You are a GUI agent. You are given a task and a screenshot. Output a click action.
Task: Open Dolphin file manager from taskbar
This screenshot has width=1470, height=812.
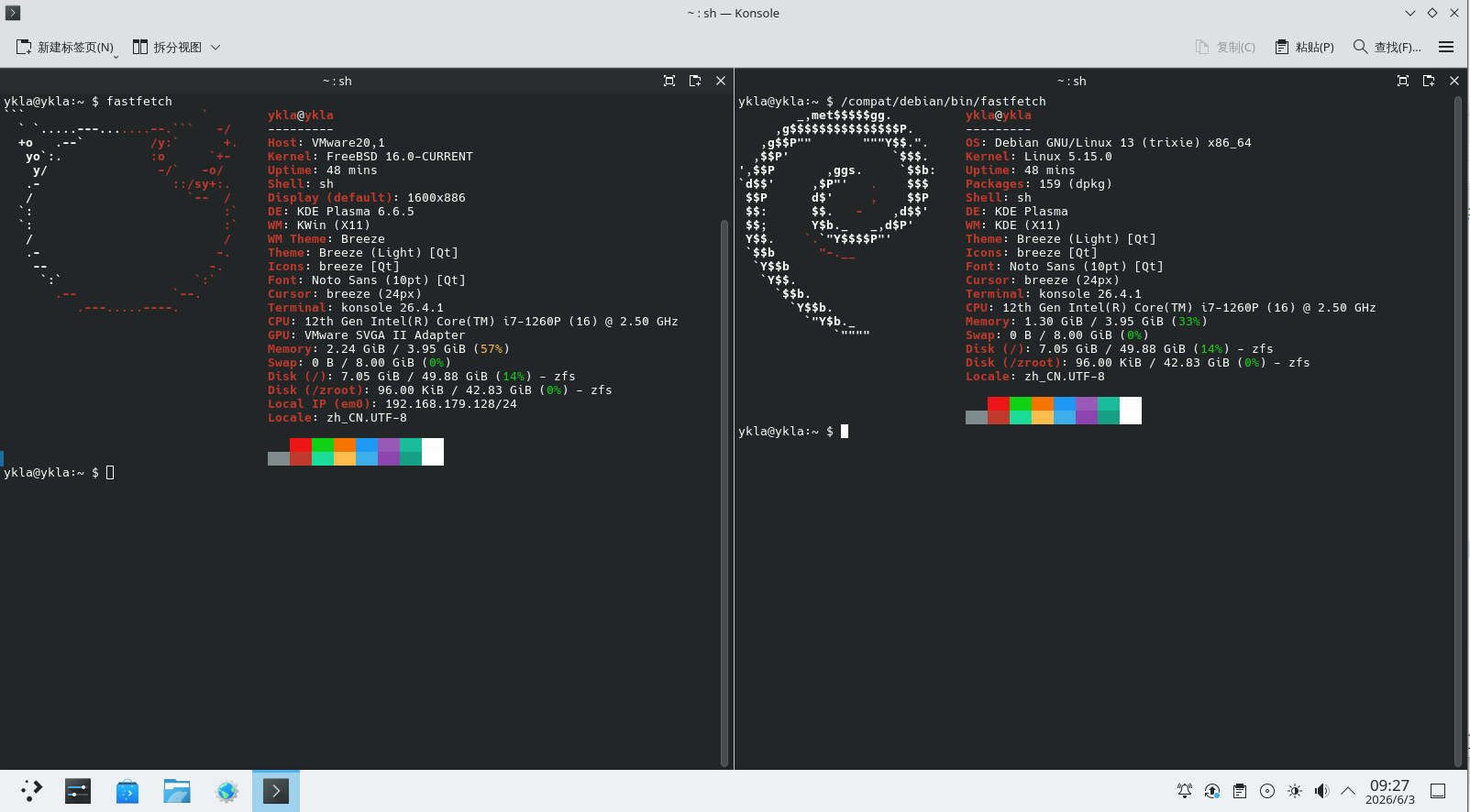click(x=177, y=791)
